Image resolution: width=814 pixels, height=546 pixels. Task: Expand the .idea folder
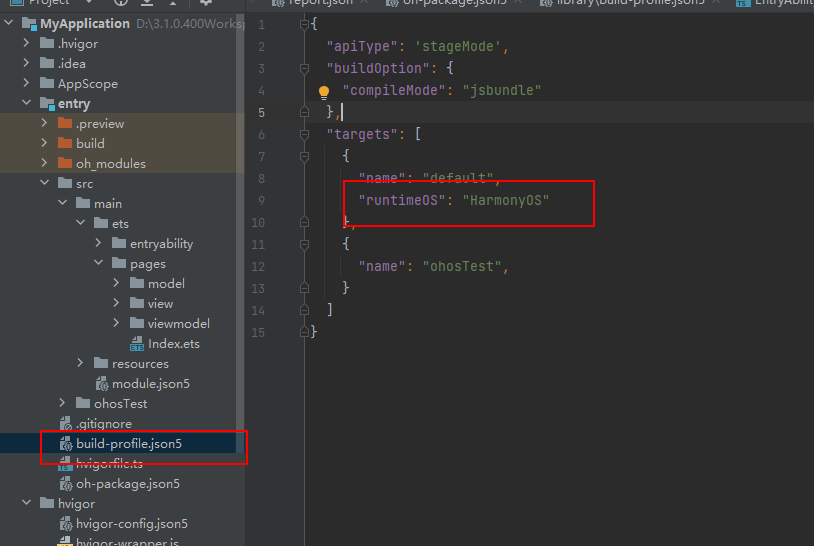point(26,63)
